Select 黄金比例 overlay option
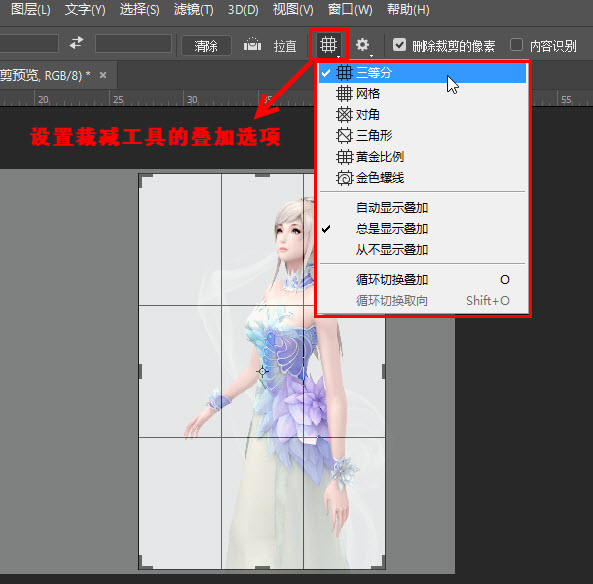Image resolution: width=593 pixels, height=584 pixels. [422, 157]
